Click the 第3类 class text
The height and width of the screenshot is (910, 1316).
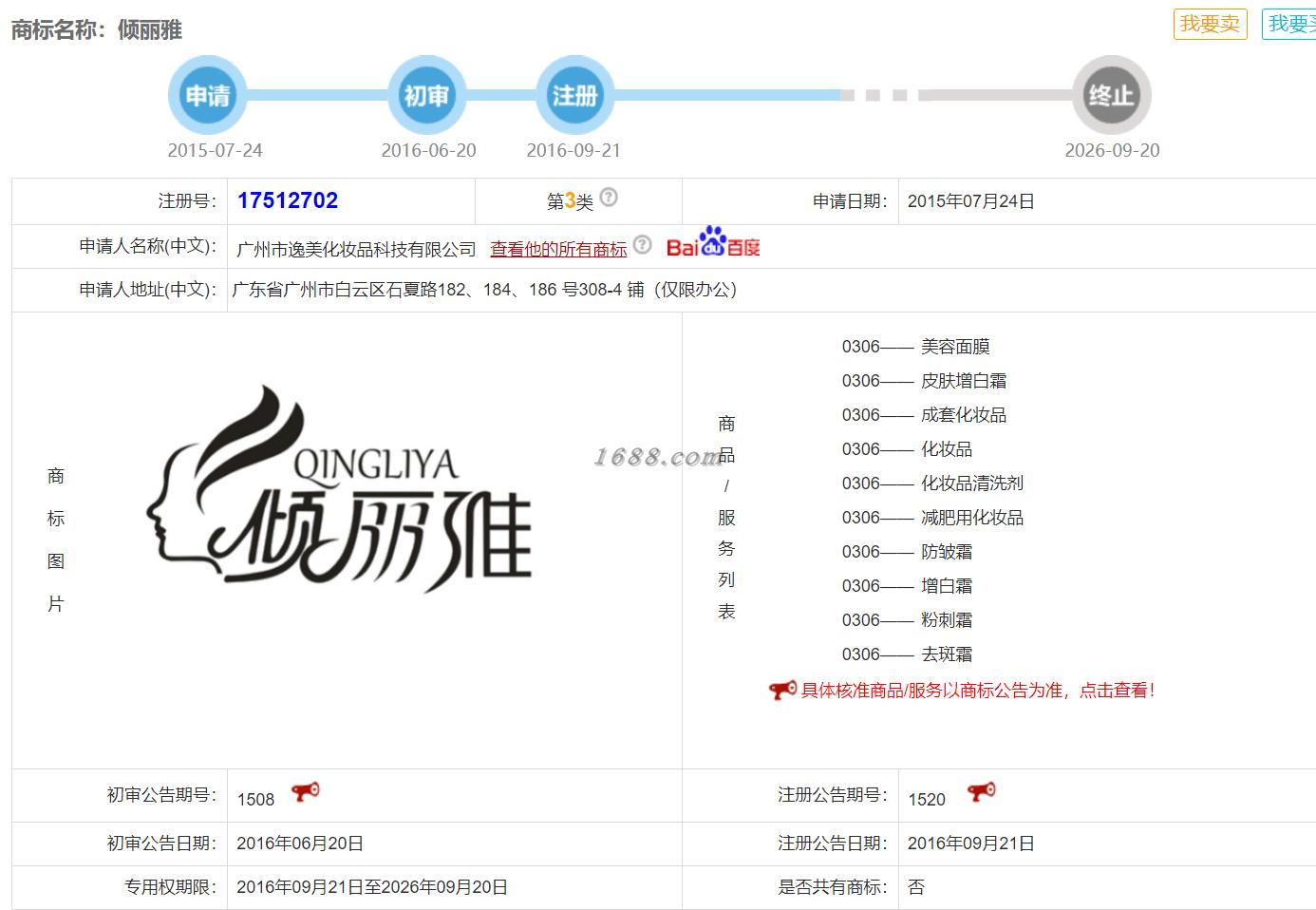click(x=570, y=201)
